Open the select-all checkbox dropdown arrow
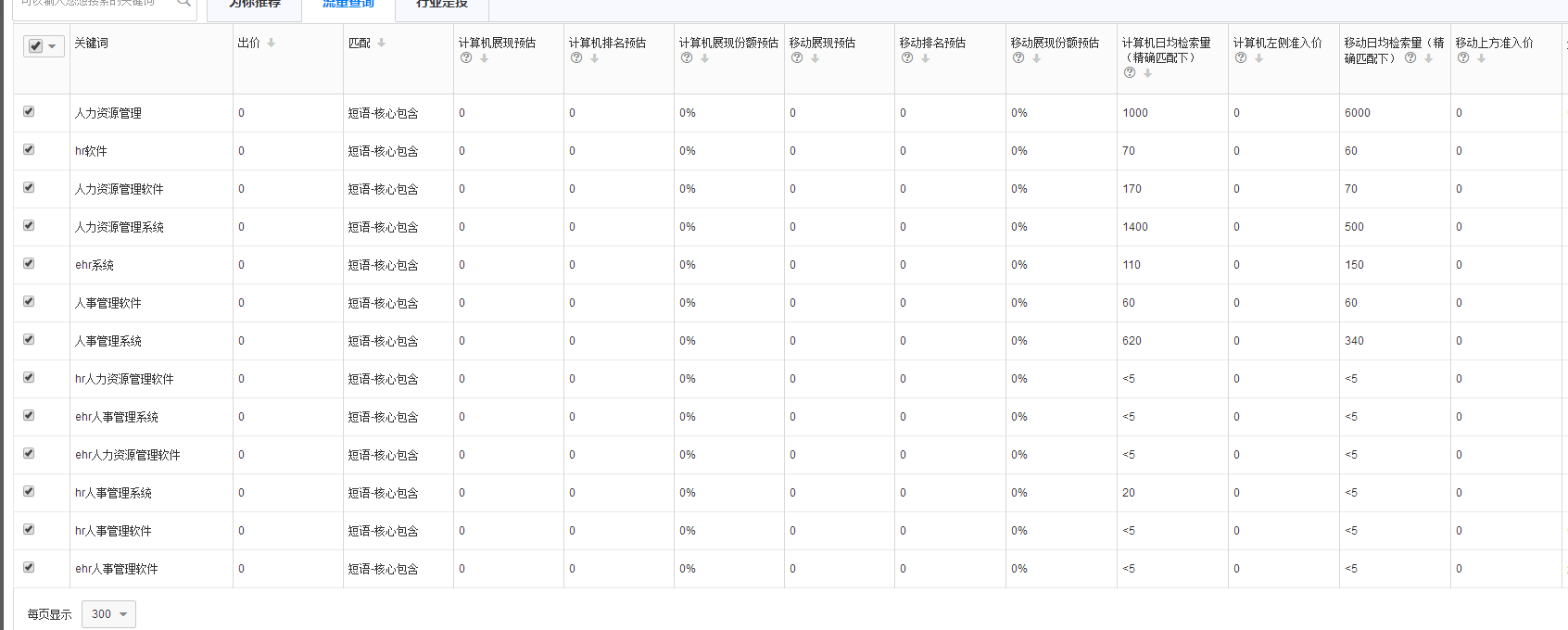 pos(53,46)
